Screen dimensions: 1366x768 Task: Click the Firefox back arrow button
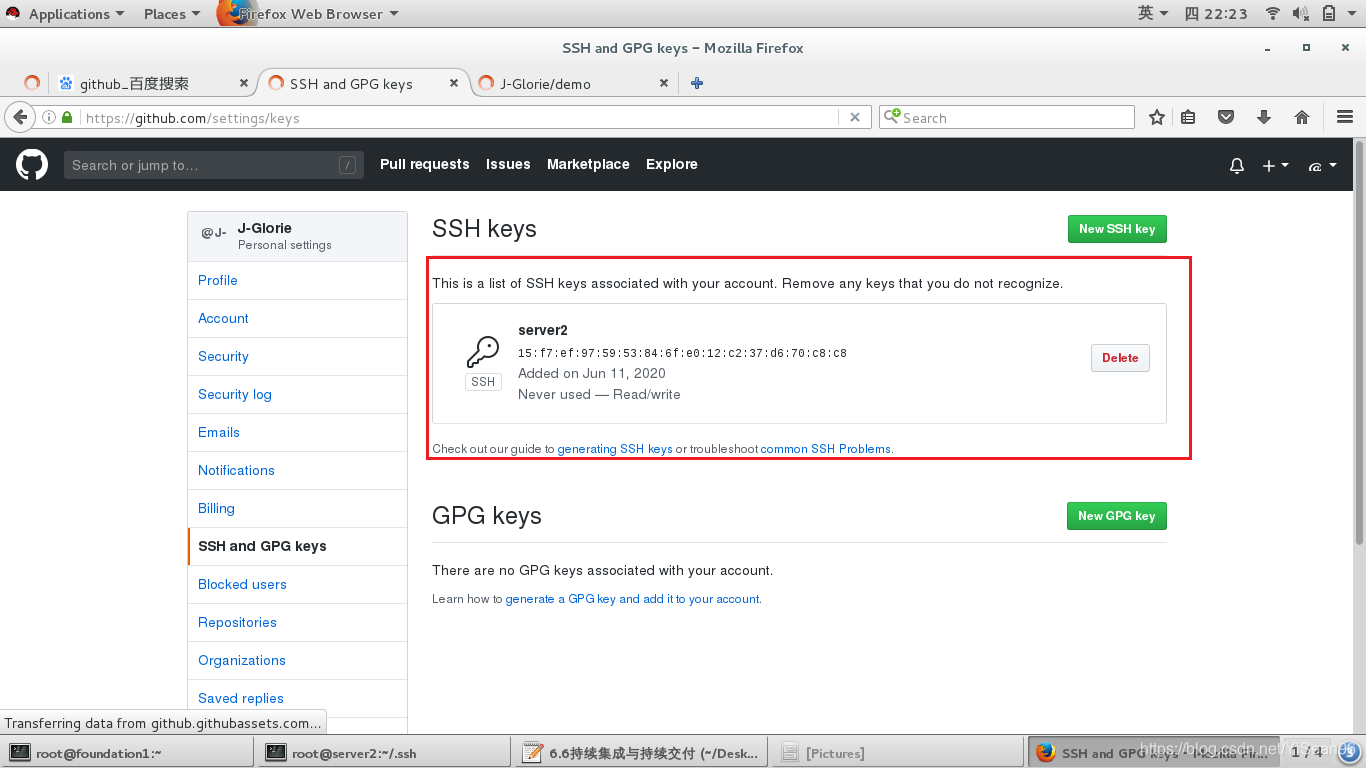tap(20, 117)
